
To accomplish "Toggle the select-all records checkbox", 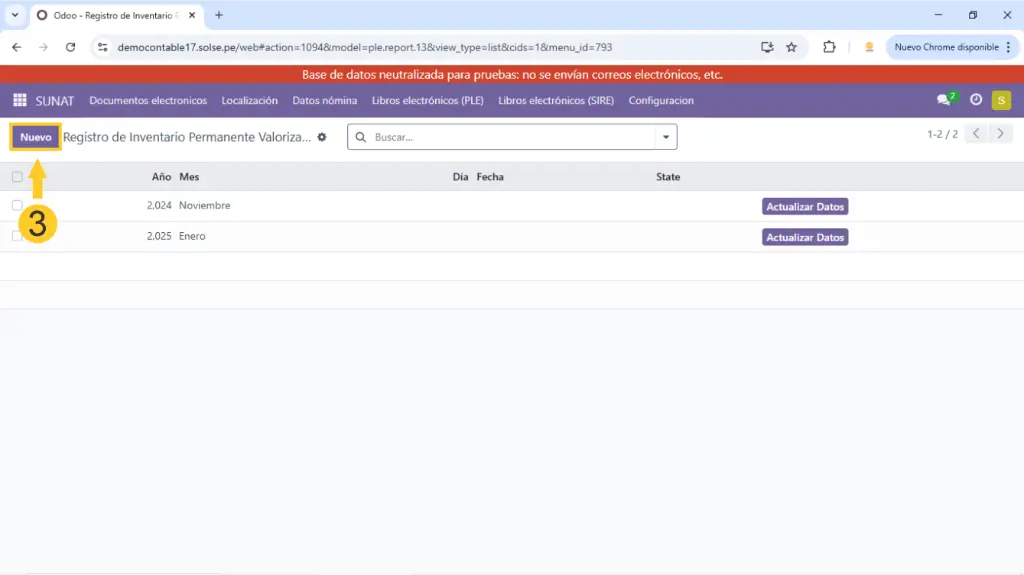I will [x=17, y=177].
